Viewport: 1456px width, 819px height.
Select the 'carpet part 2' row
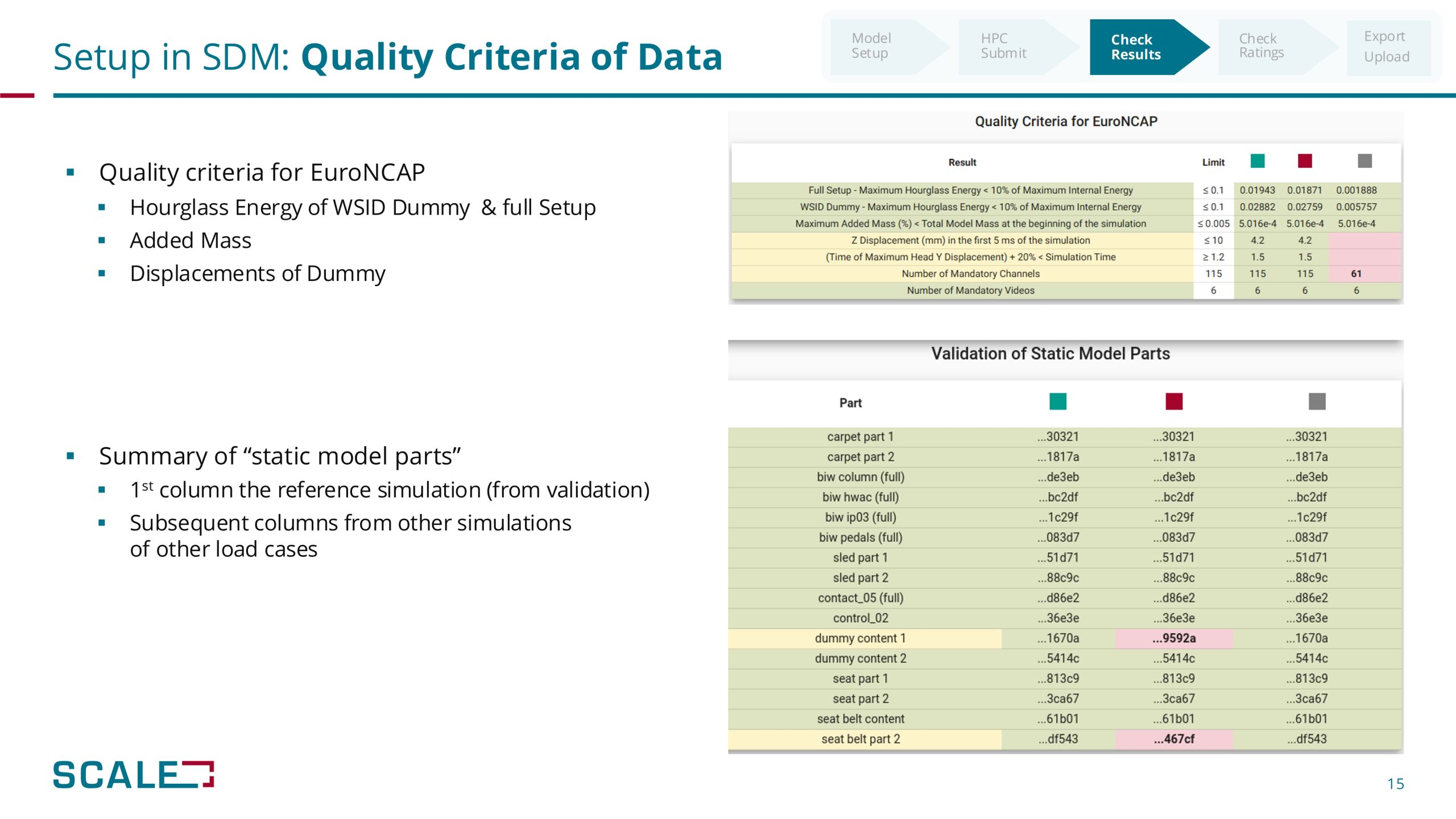pyautogui.click(x=1065, y=457)
